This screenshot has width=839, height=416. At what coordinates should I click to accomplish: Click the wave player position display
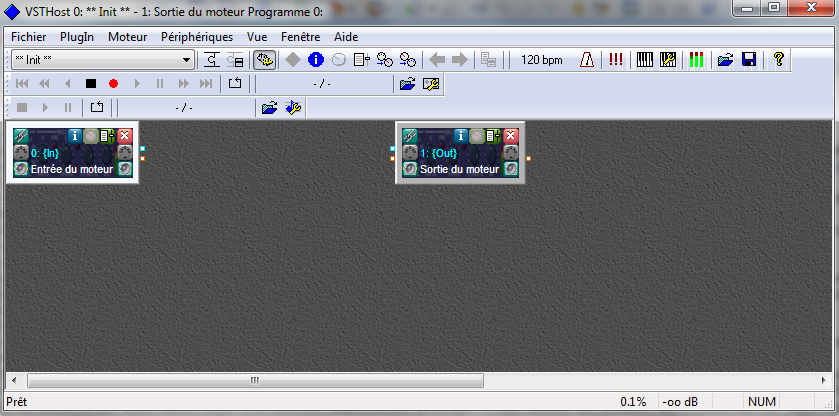point(184,108)
